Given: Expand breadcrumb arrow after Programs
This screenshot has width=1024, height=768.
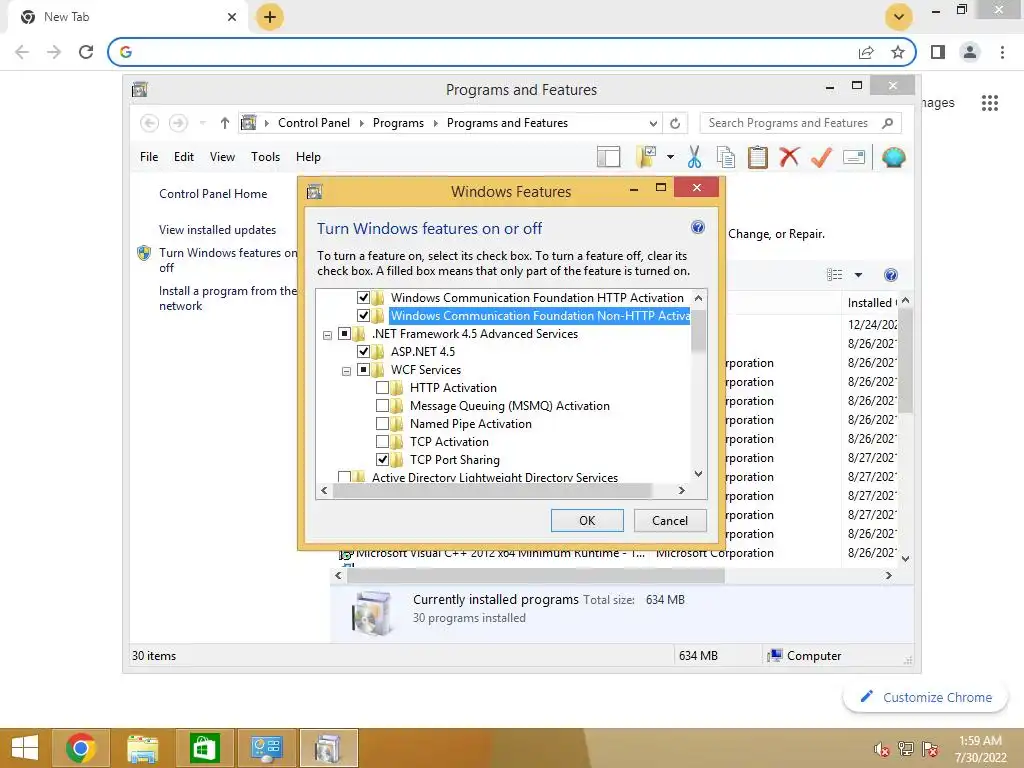Looking at the screenshot, I should click(435, 123).
